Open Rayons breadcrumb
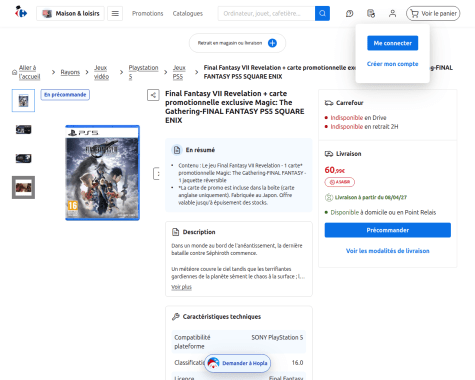This screenshot has height=380, width=475. (70, 72)
